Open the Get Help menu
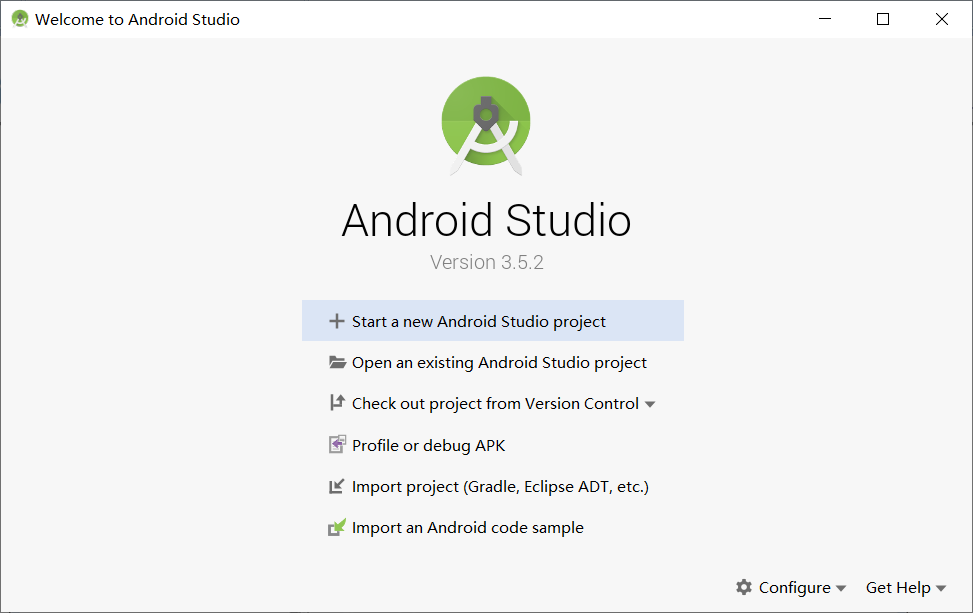 tap(906, 587)
